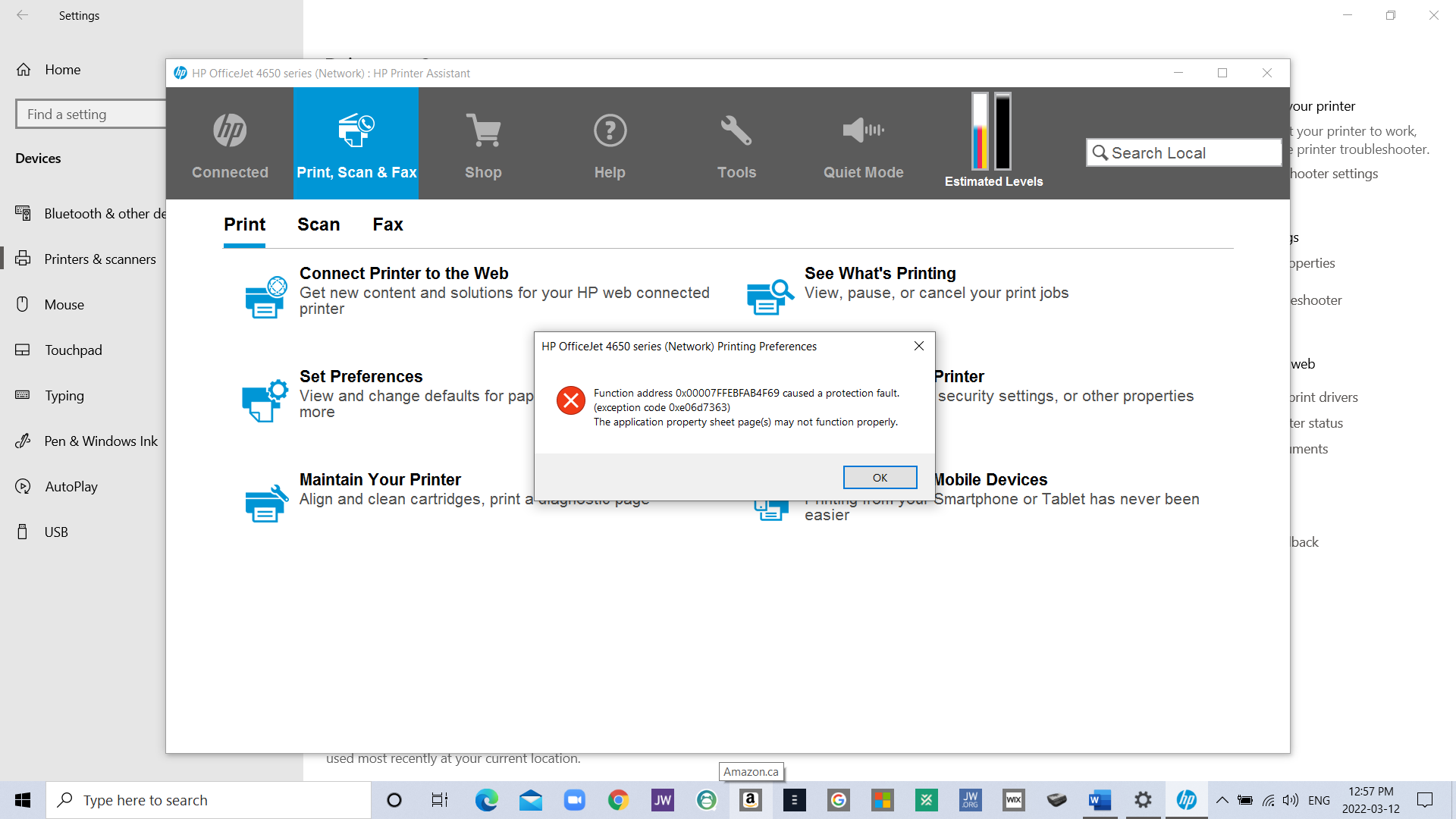
Task: Switch to the Fax tab
Action: pos(388,224)
